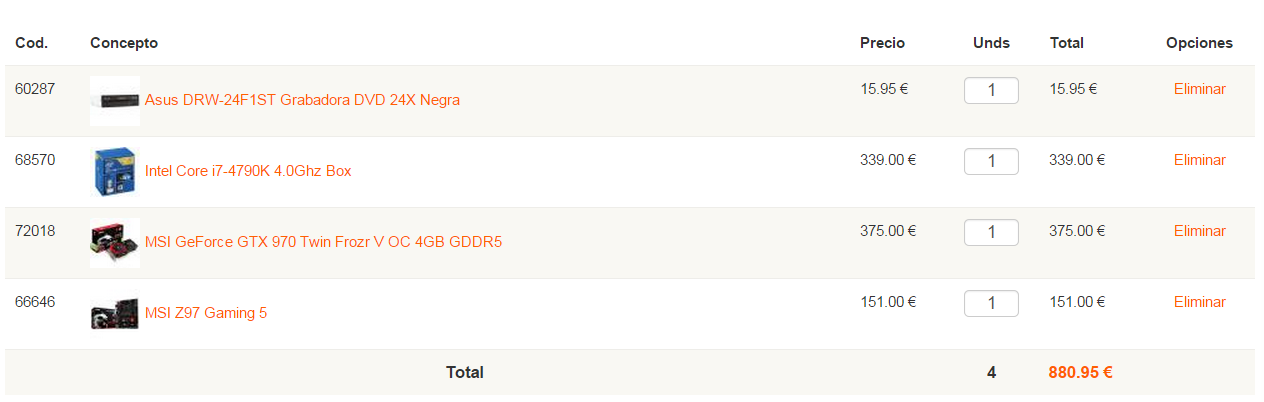The image size is (1264, 402).
Task: Click the Intel Core i7 box thumbnail
Action: click(115, 171)
